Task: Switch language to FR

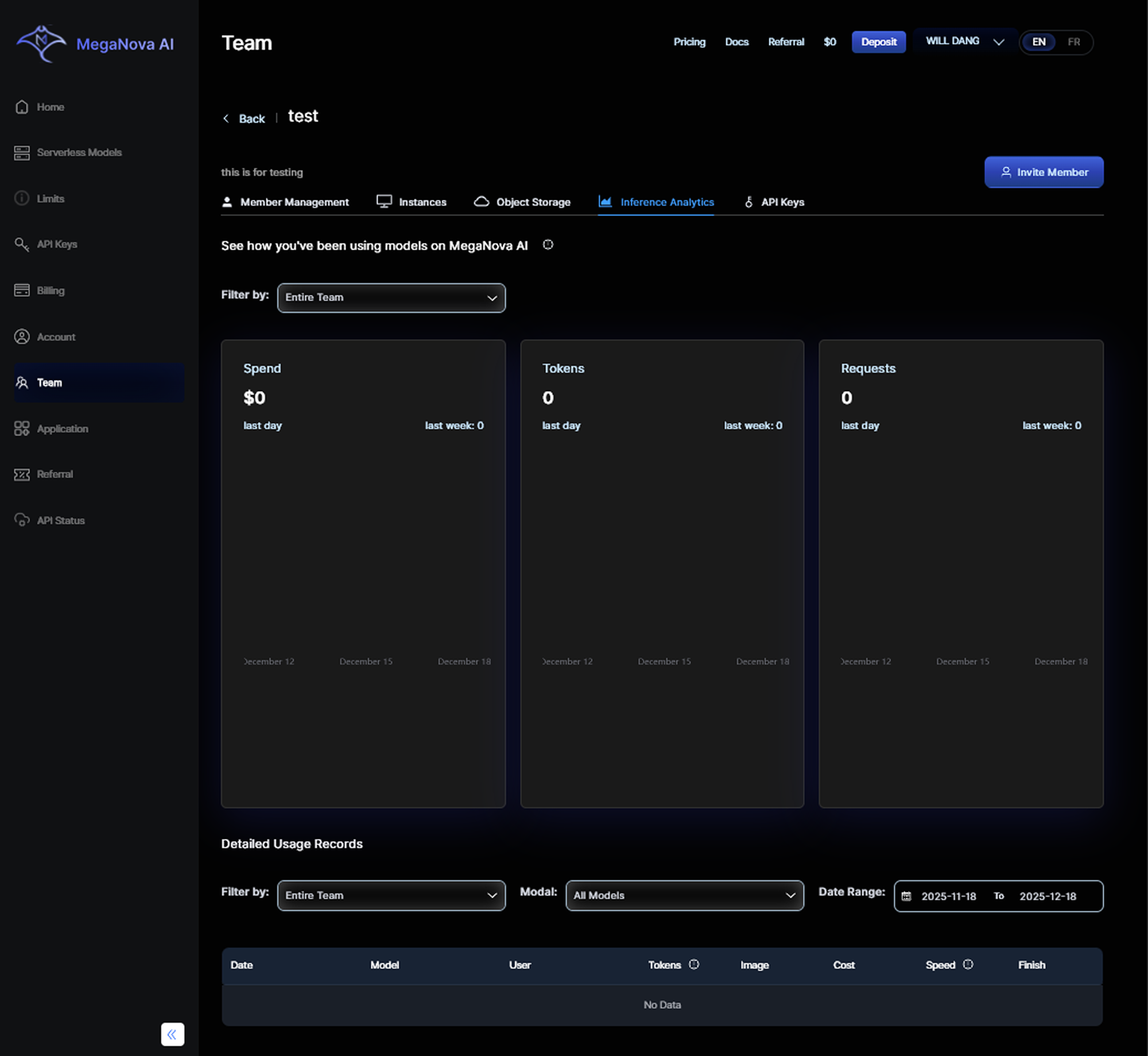Action: [x=1073, y=42]
